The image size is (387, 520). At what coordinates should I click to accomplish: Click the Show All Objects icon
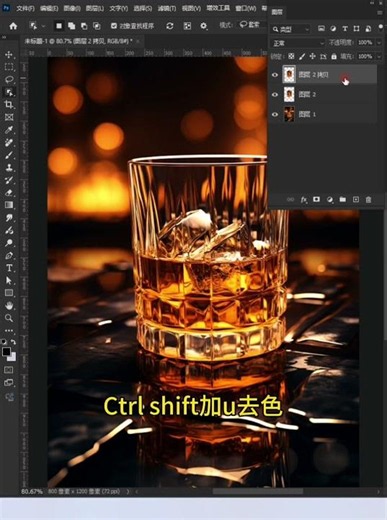point(187,26)
